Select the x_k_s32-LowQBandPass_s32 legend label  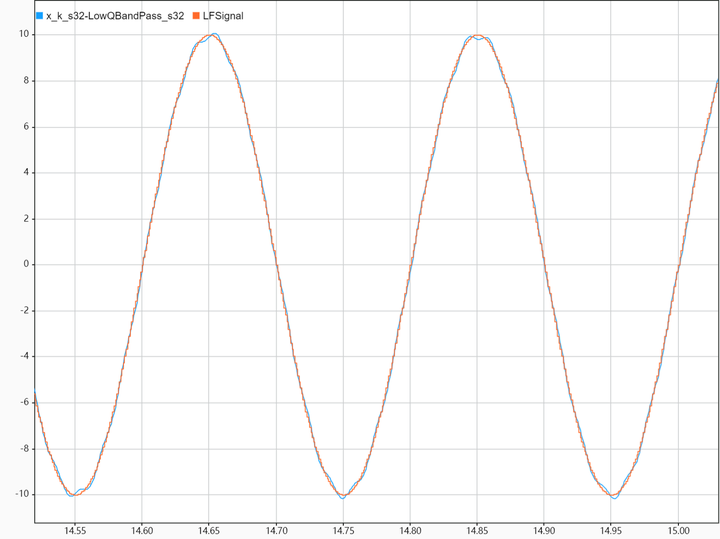click(115, 16)
